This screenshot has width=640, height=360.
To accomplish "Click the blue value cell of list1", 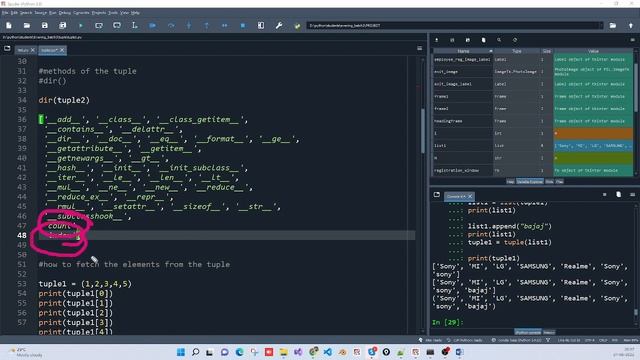I will point(593,145).
